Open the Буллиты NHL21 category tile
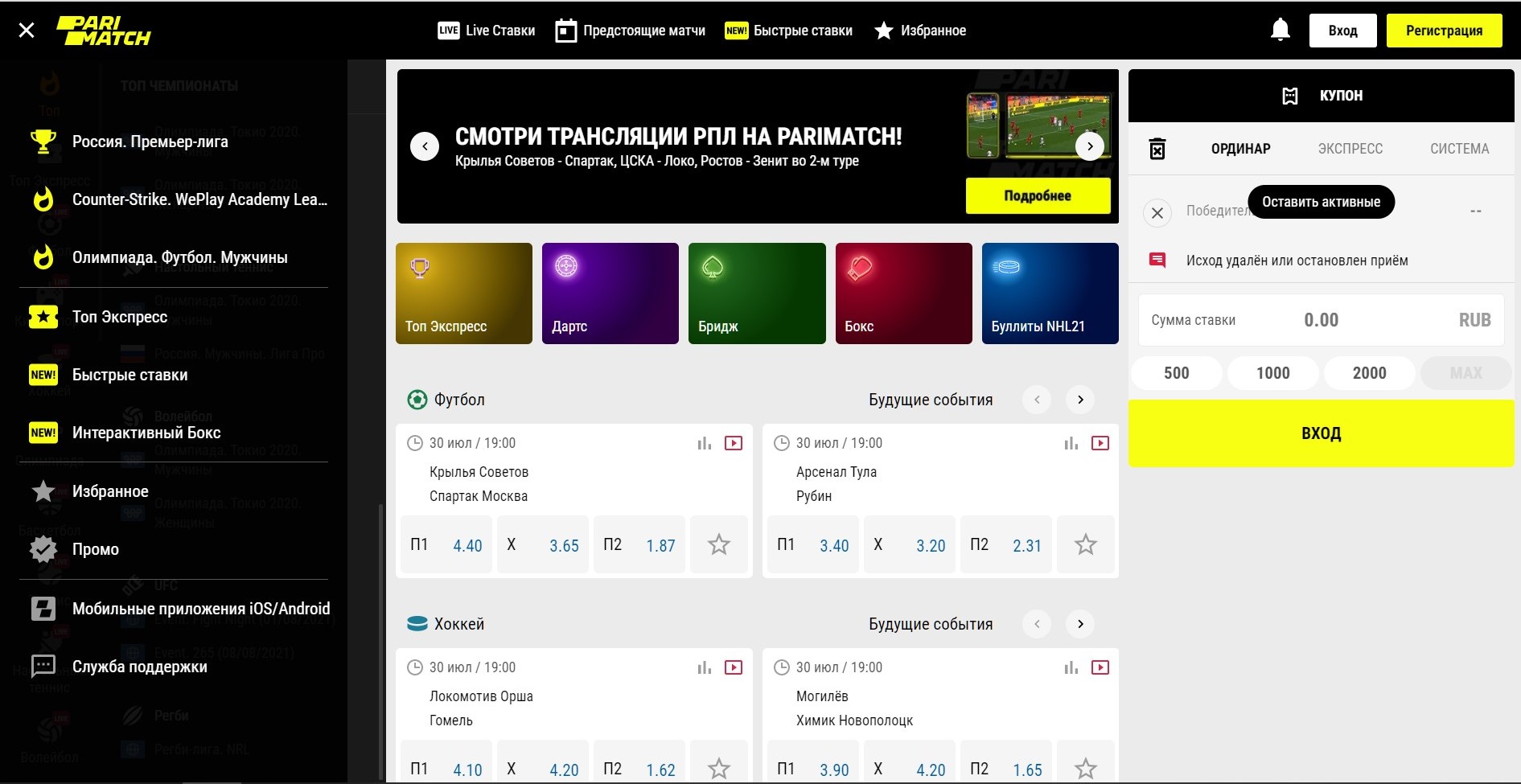This screenshot has height=784, width=1521. 1050,293
